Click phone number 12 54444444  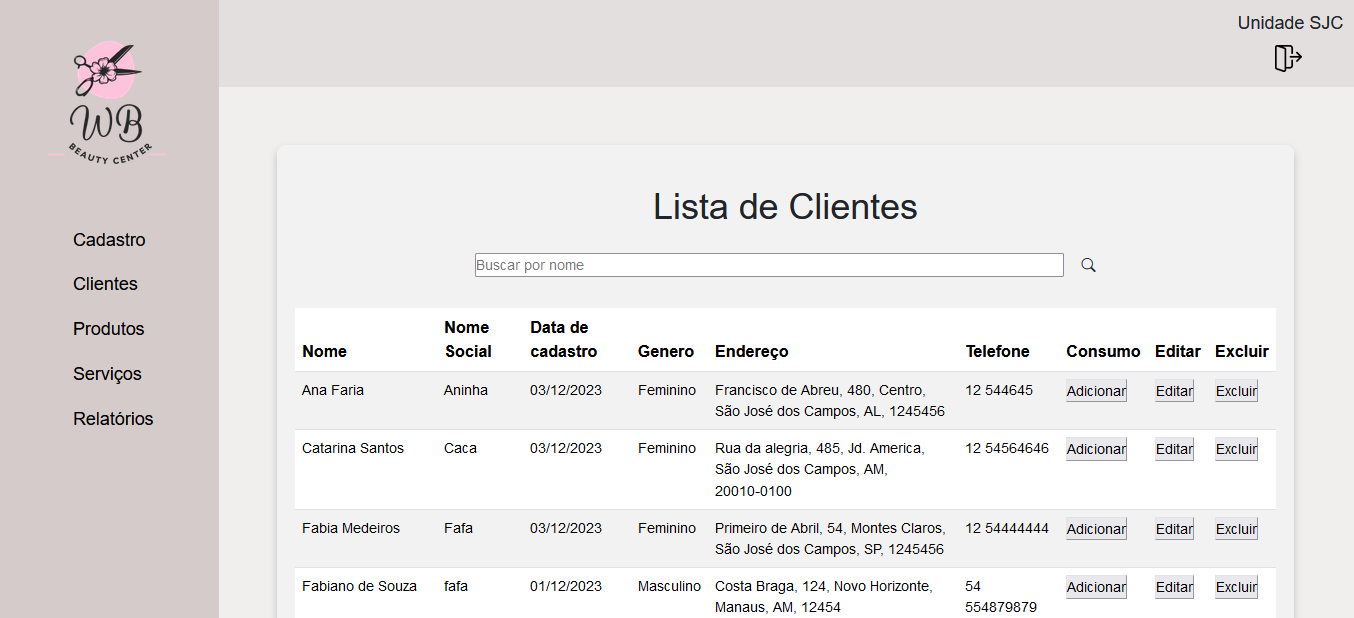pos(1007,528)
